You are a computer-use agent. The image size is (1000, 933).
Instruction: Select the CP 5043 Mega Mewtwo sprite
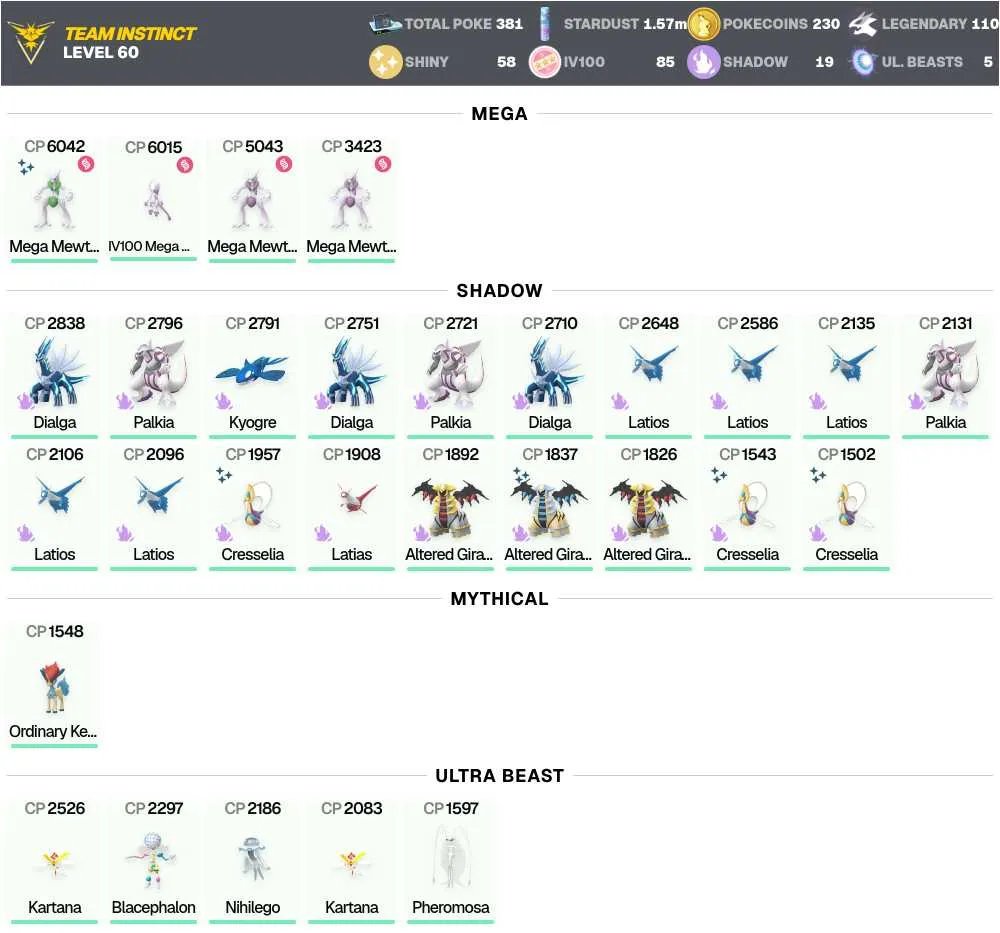pyautogui.click(x=252, y=200)
